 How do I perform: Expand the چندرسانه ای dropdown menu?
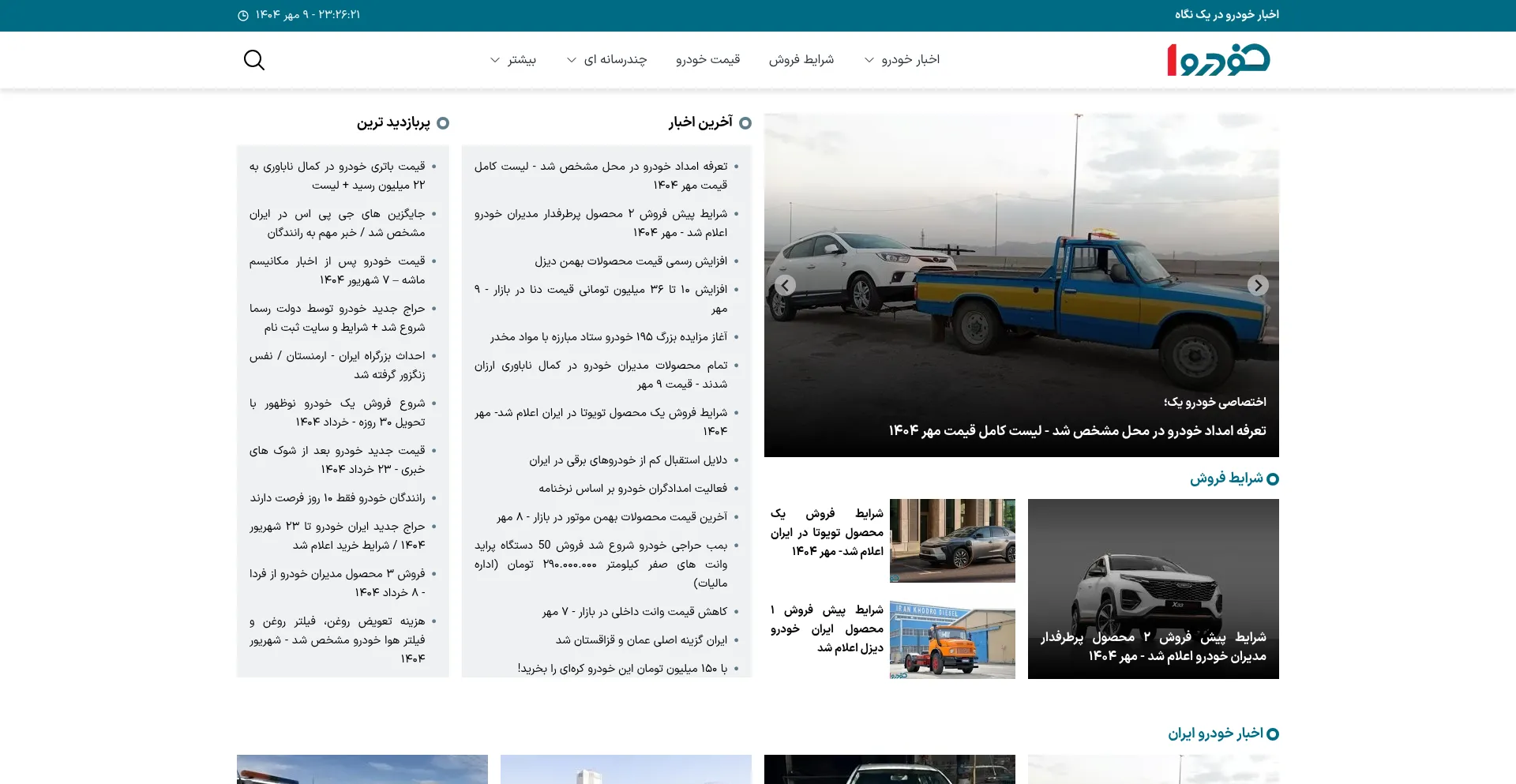[607, 60]
